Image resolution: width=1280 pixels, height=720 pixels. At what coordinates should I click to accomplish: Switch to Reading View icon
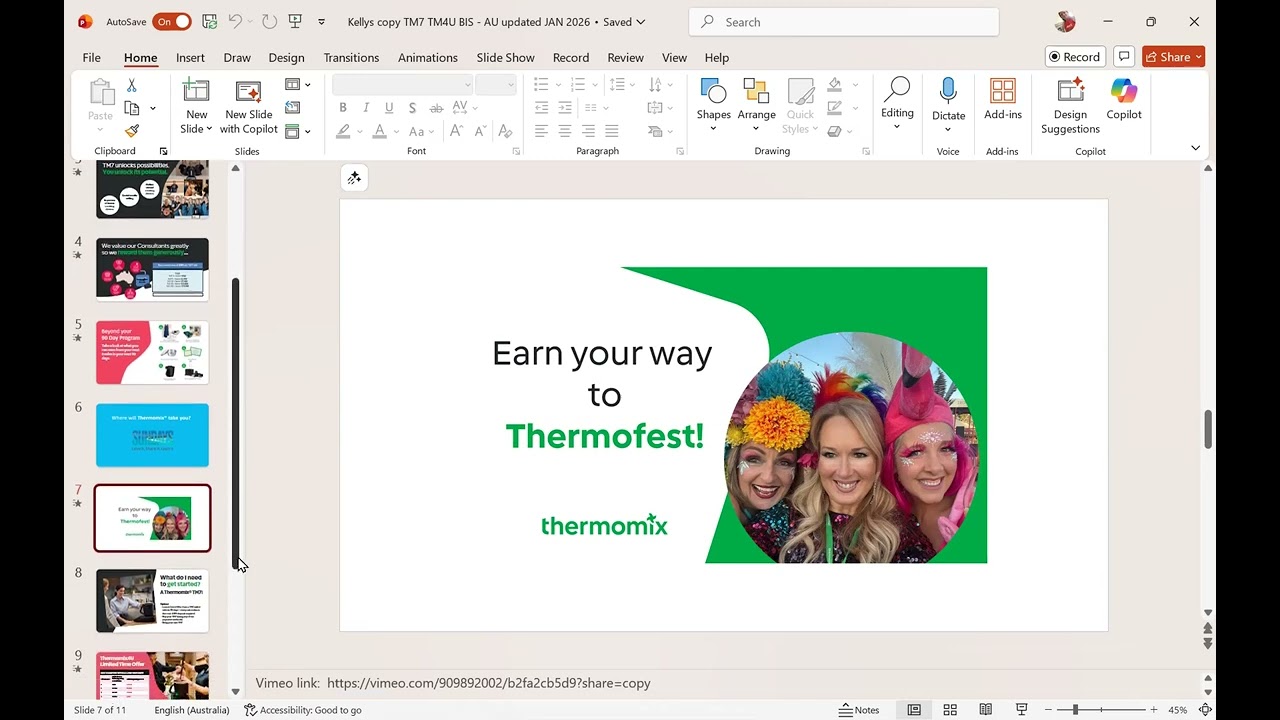tap(985, 710)
